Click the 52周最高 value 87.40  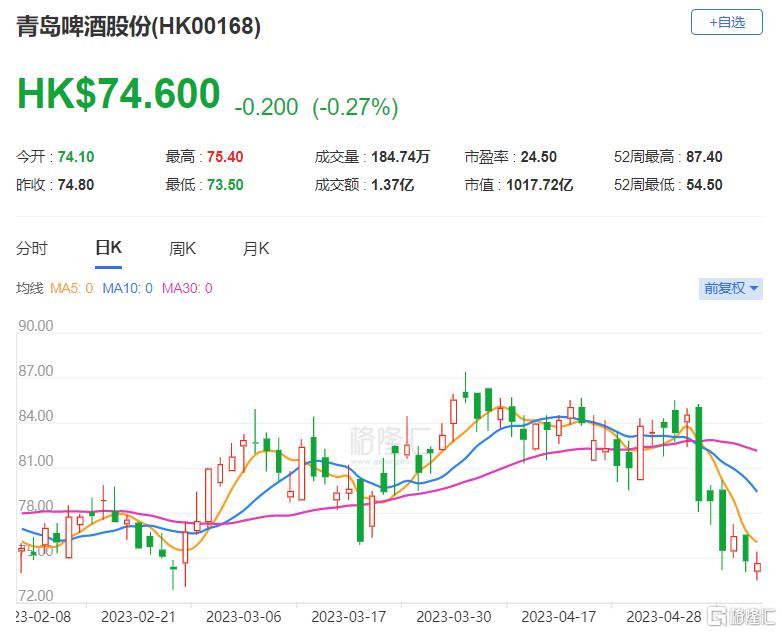pyautogui.click(x=704, y=157)
